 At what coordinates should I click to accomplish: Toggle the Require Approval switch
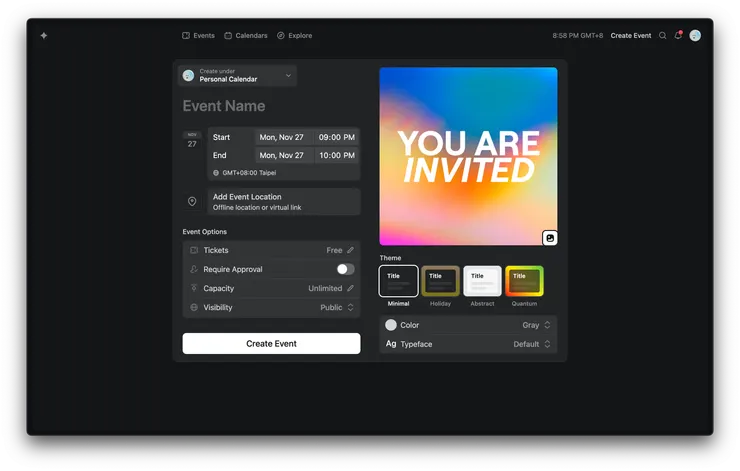pyautogui.click(x=345, y=269)
